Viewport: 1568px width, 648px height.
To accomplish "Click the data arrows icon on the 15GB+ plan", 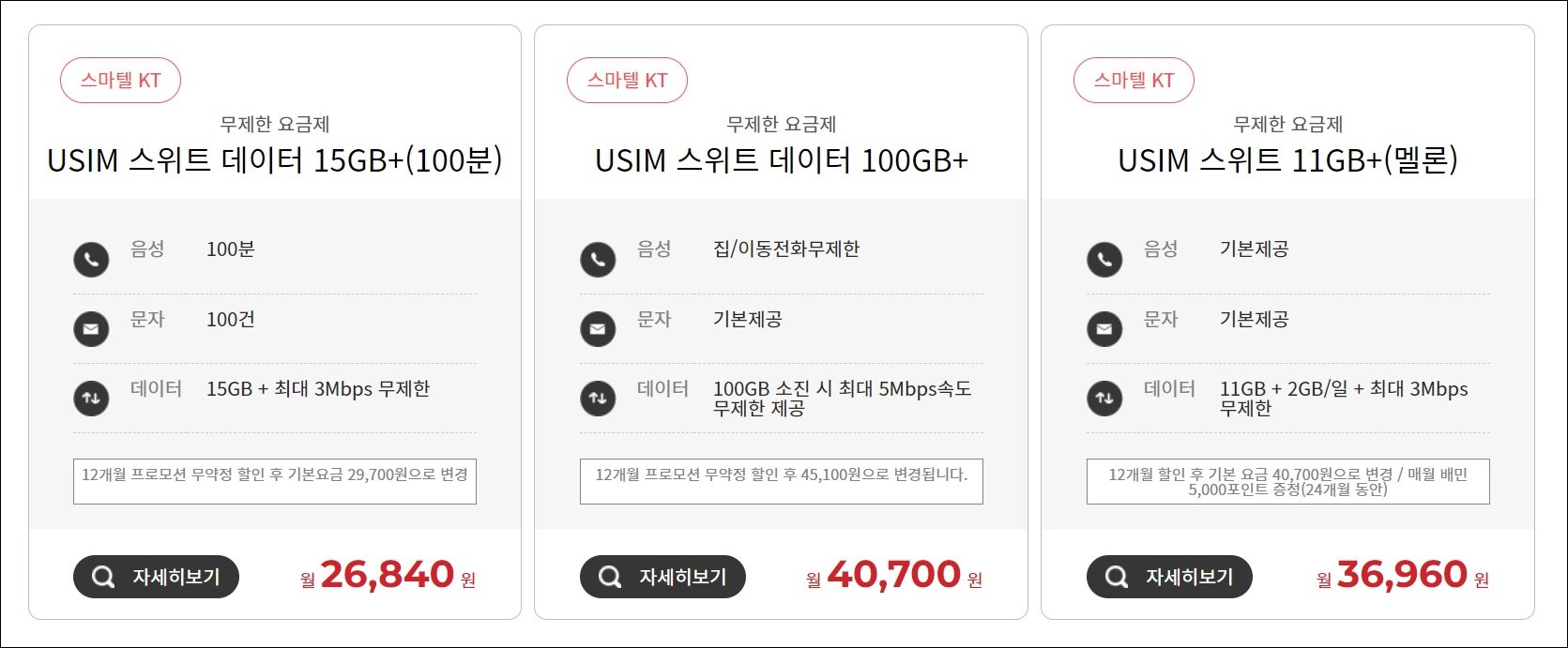I will click(91, 398).
